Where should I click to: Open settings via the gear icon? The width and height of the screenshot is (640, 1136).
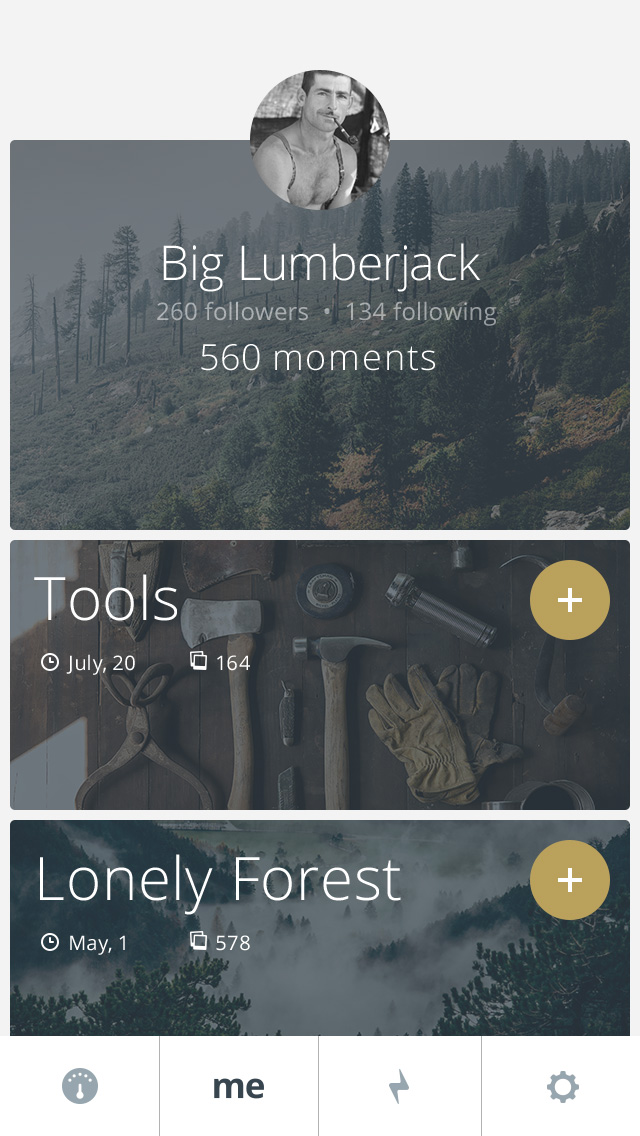(562, 1087)
